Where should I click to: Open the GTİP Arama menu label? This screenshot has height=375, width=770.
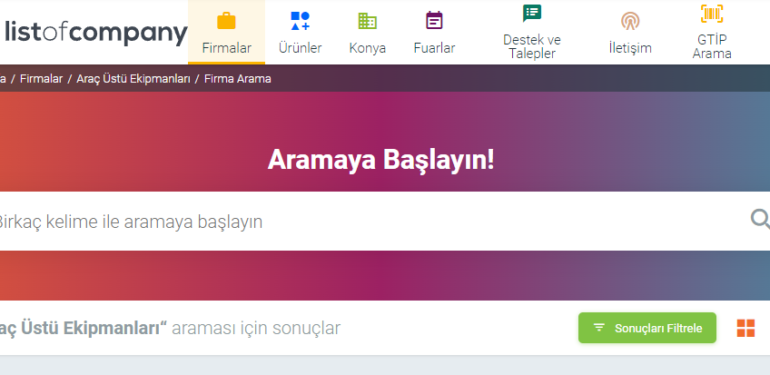point(712,47)
